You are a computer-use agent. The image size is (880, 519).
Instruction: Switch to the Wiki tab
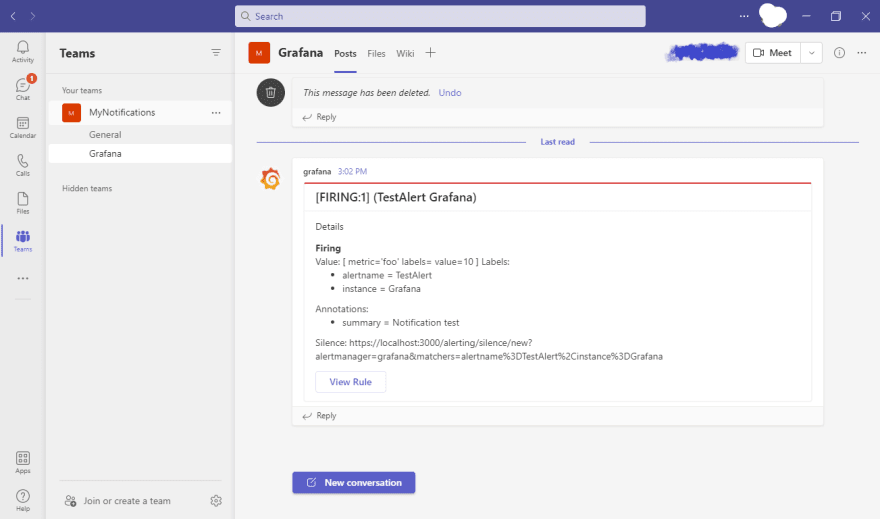pyautogui.click(x=405, y=54)
